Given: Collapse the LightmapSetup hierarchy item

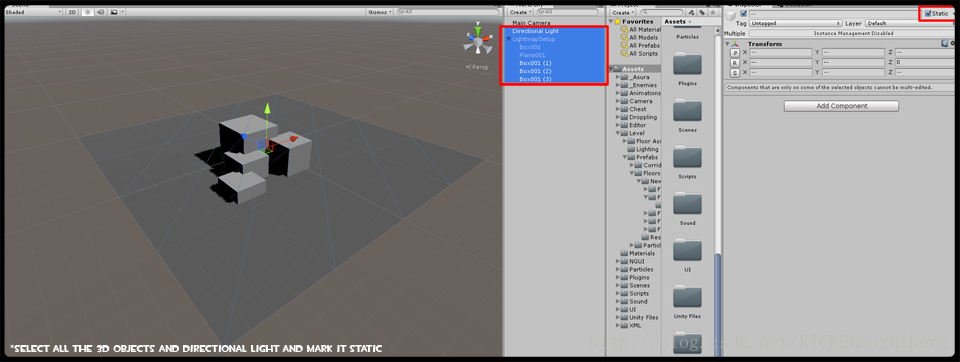Looking at the screenshot, I should click(x=509, y=39).
